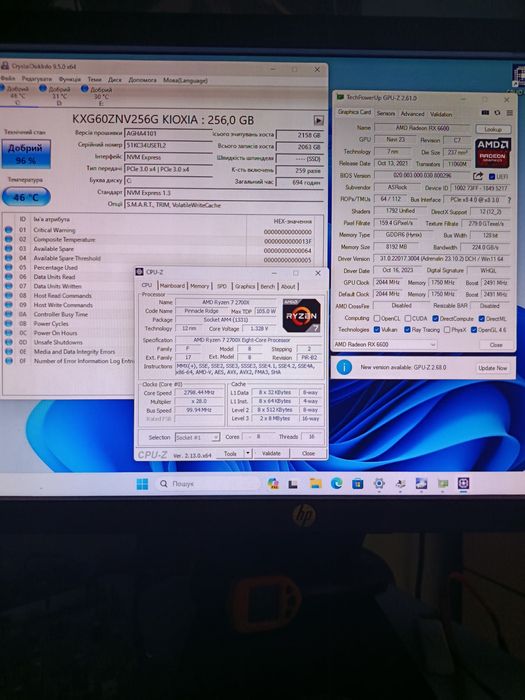
Task: Switch to the Validation tab in GPU-Z
Action: (441, 114)
